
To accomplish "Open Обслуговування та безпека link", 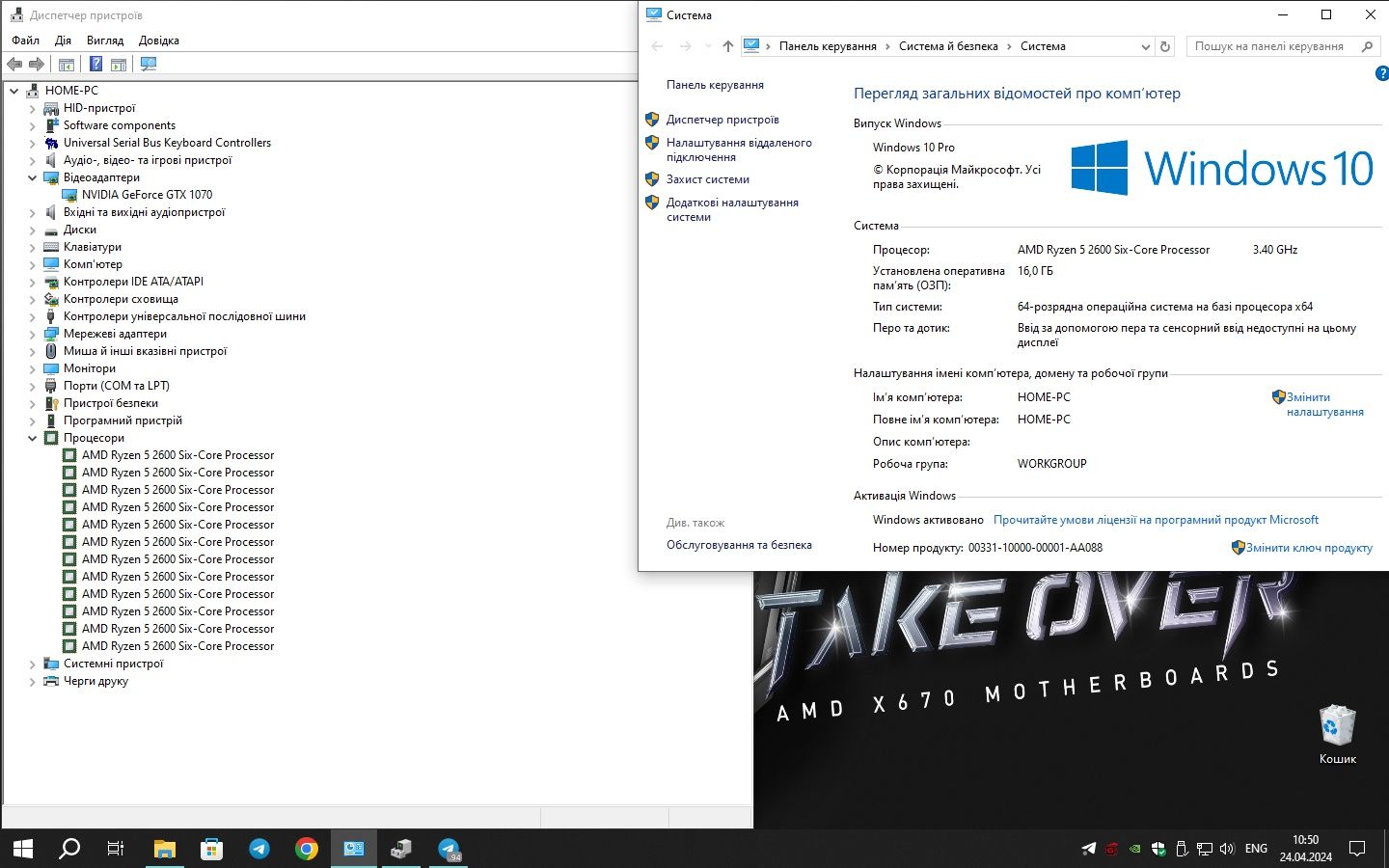I will tap(739, 545).
